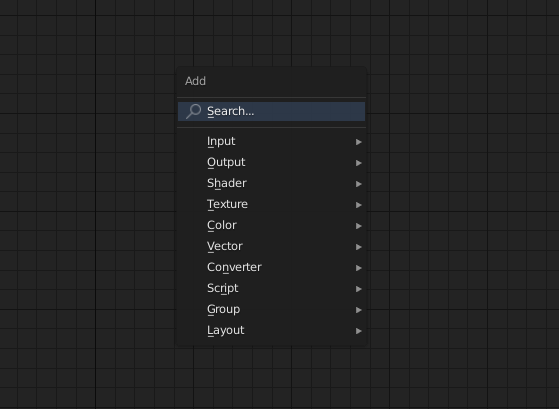559x409 pixels.
Task: Open the Converter submenu
Action: pyautogui.click(x=271, y=268)
